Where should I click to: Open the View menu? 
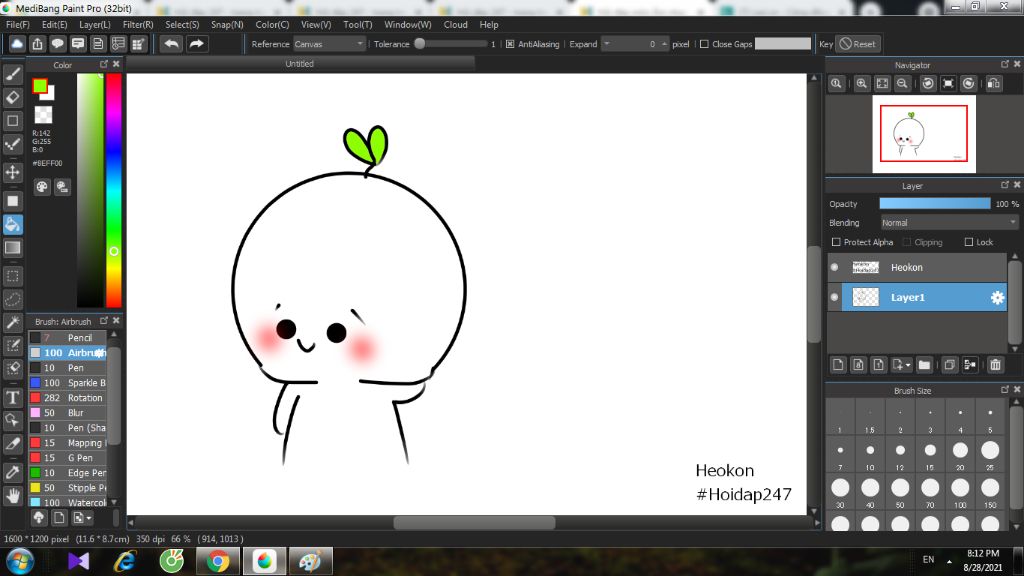(x=316, y=25)
